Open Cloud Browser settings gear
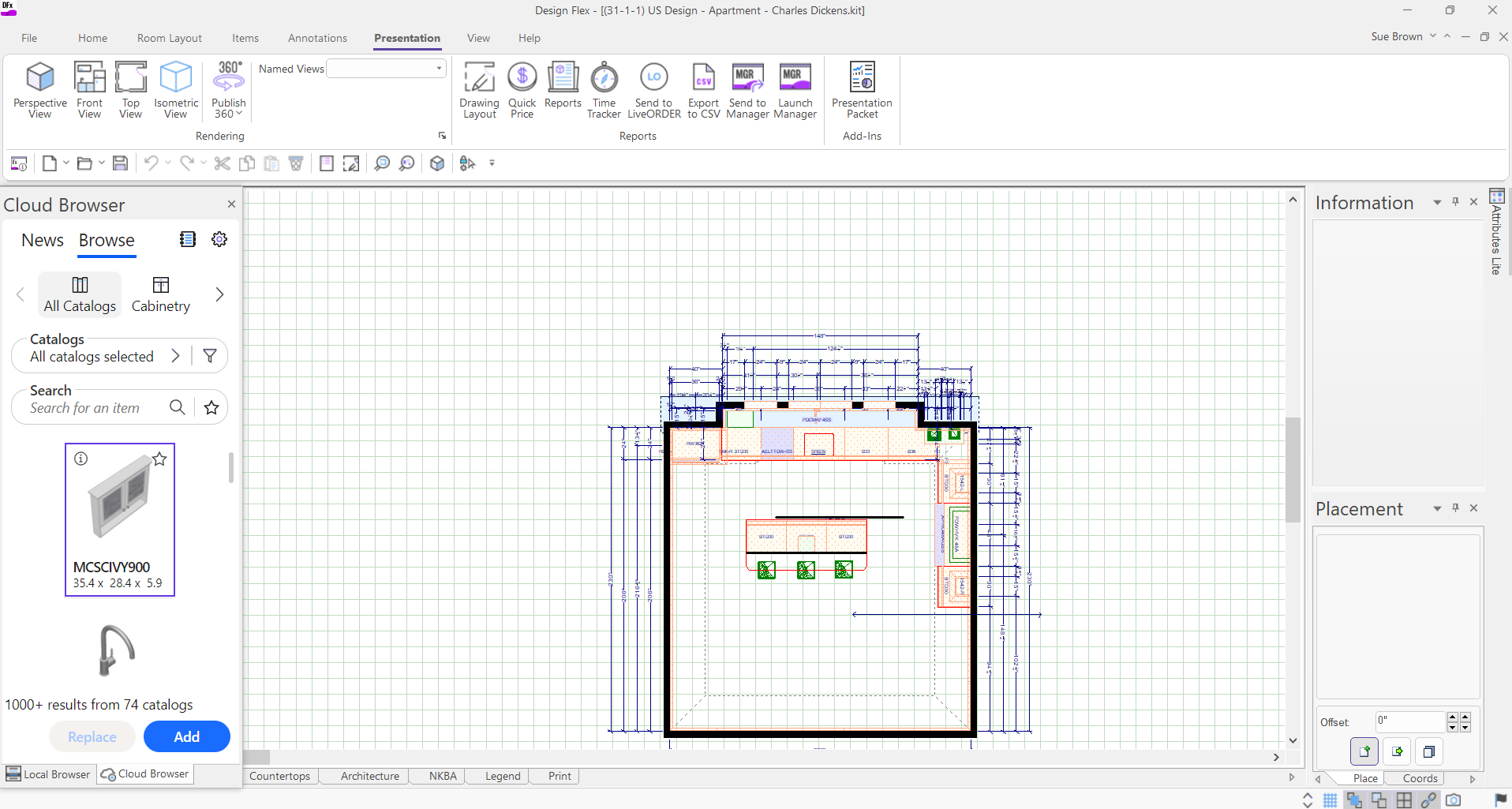The width and height of the screenshot is (1512, 809). (x=219, y=239)
